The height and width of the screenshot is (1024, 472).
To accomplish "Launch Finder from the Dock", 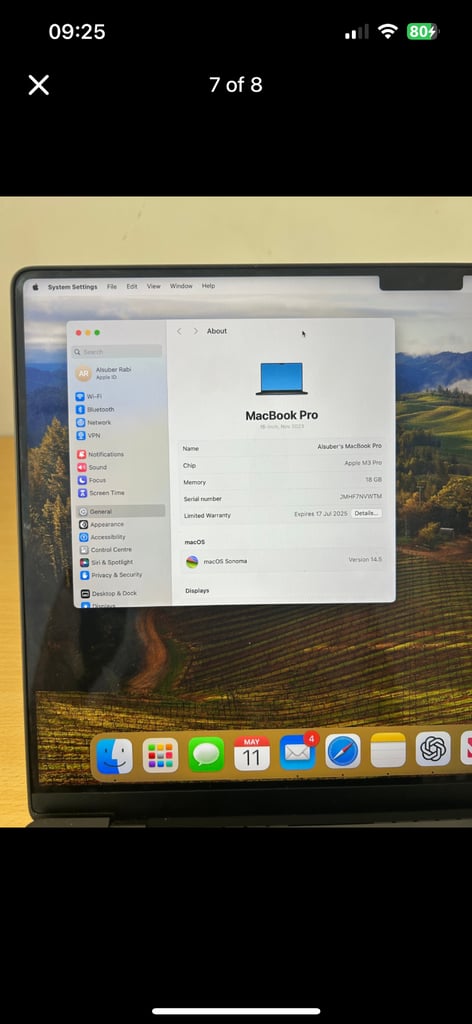I will [114, 756].
